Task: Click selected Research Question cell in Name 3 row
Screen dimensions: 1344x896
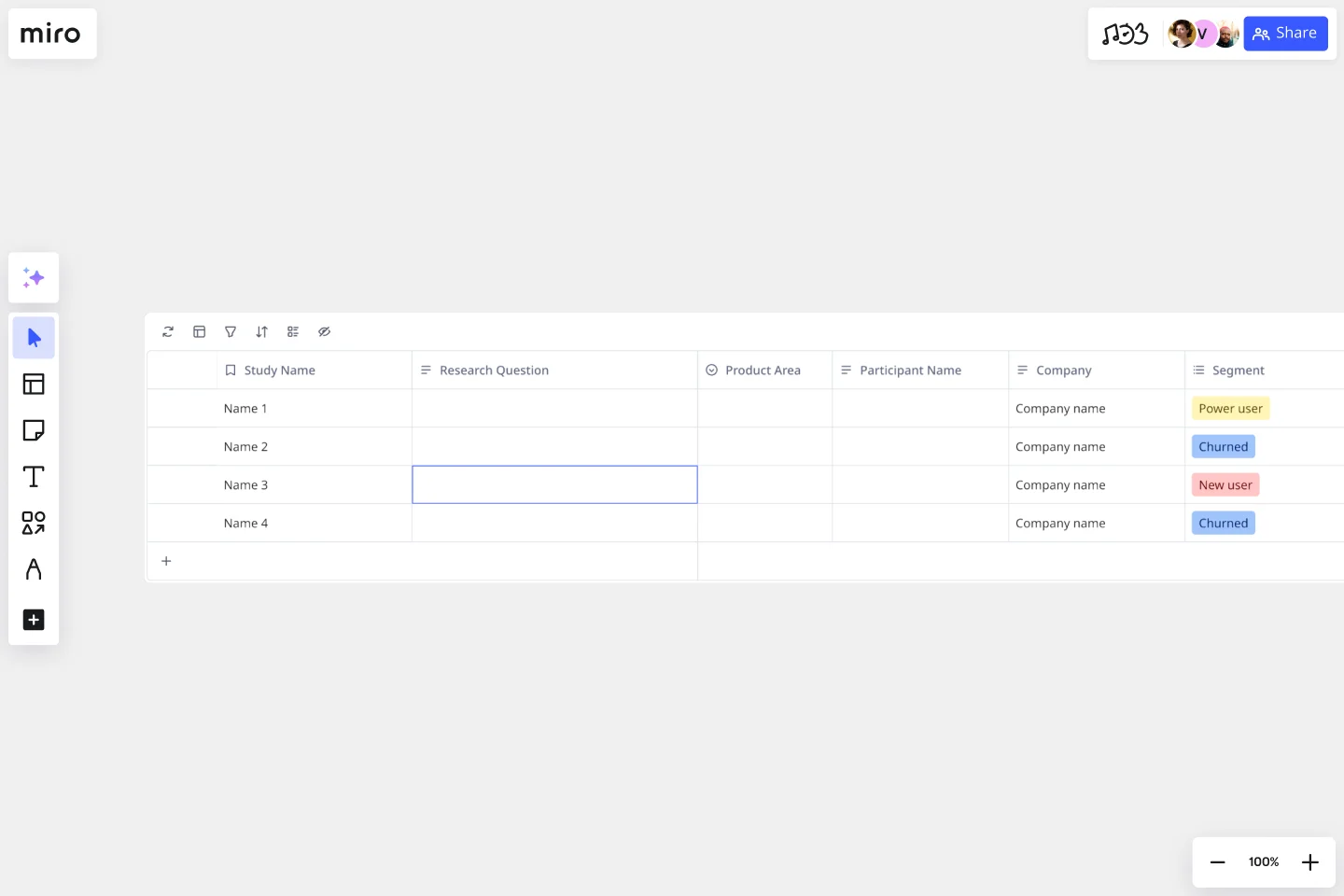Action: (x=554, y=485)
